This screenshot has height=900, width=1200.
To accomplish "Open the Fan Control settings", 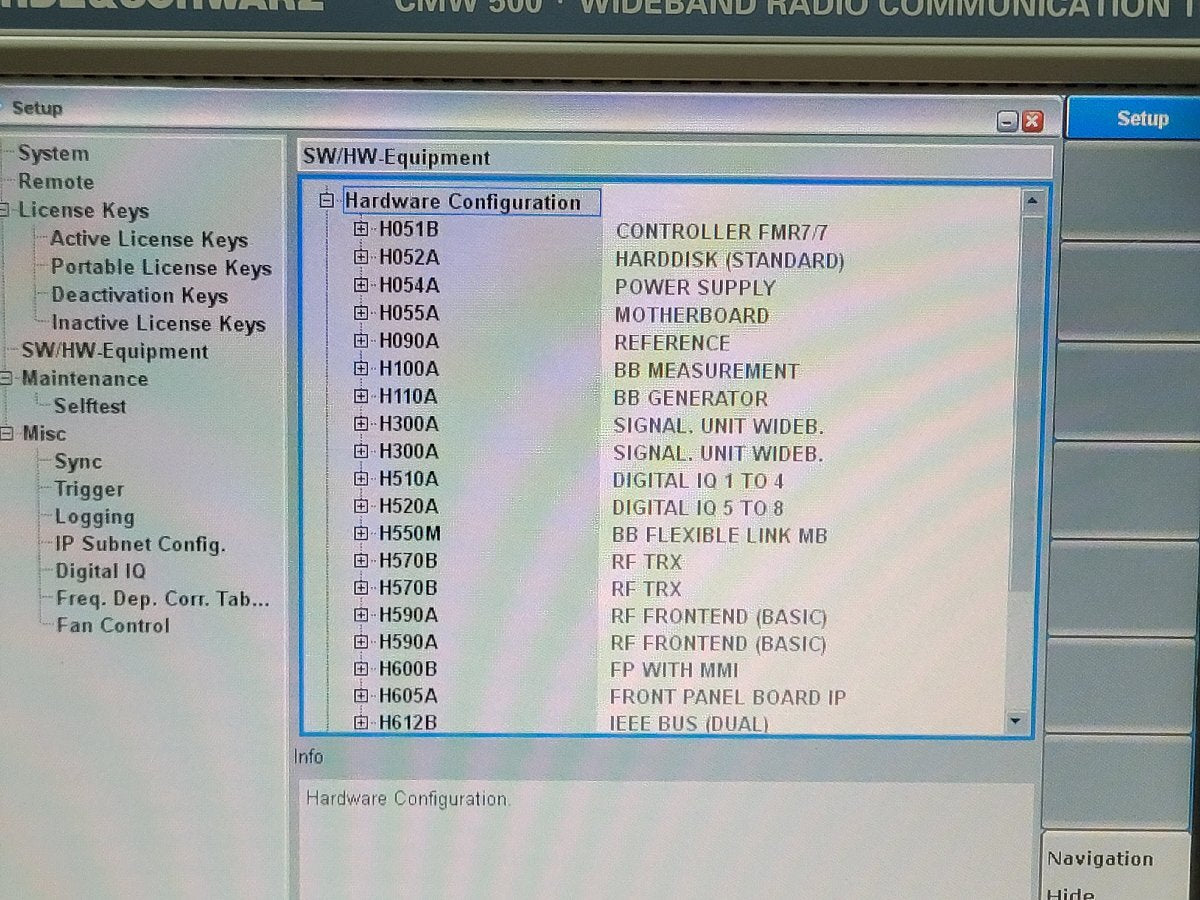I will pos(113,626).
